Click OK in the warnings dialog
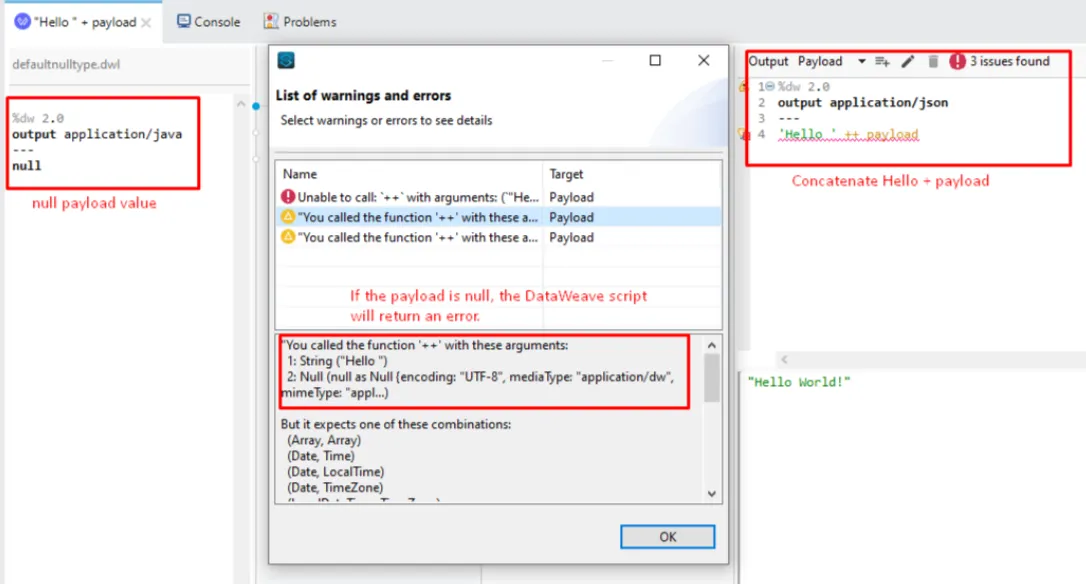This screenshot has width=1086, height=584. coord(667,537)
